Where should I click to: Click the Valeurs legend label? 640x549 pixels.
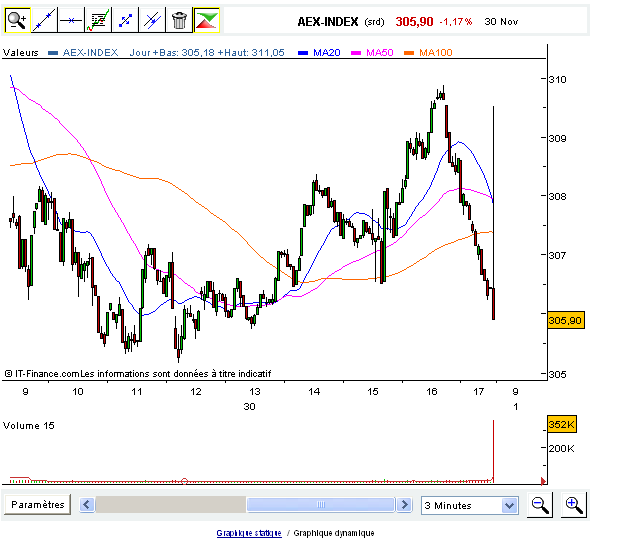click(x=20, y=53)
